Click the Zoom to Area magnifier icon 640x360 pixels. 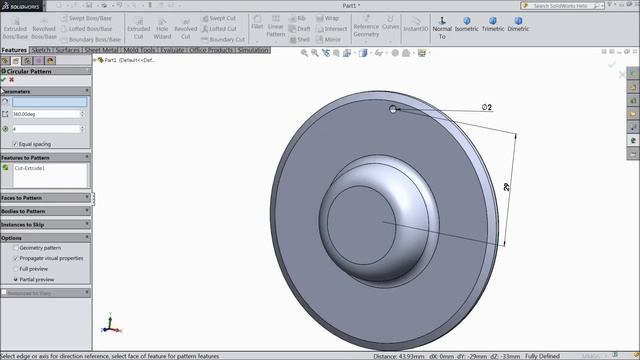click(315, 53)
